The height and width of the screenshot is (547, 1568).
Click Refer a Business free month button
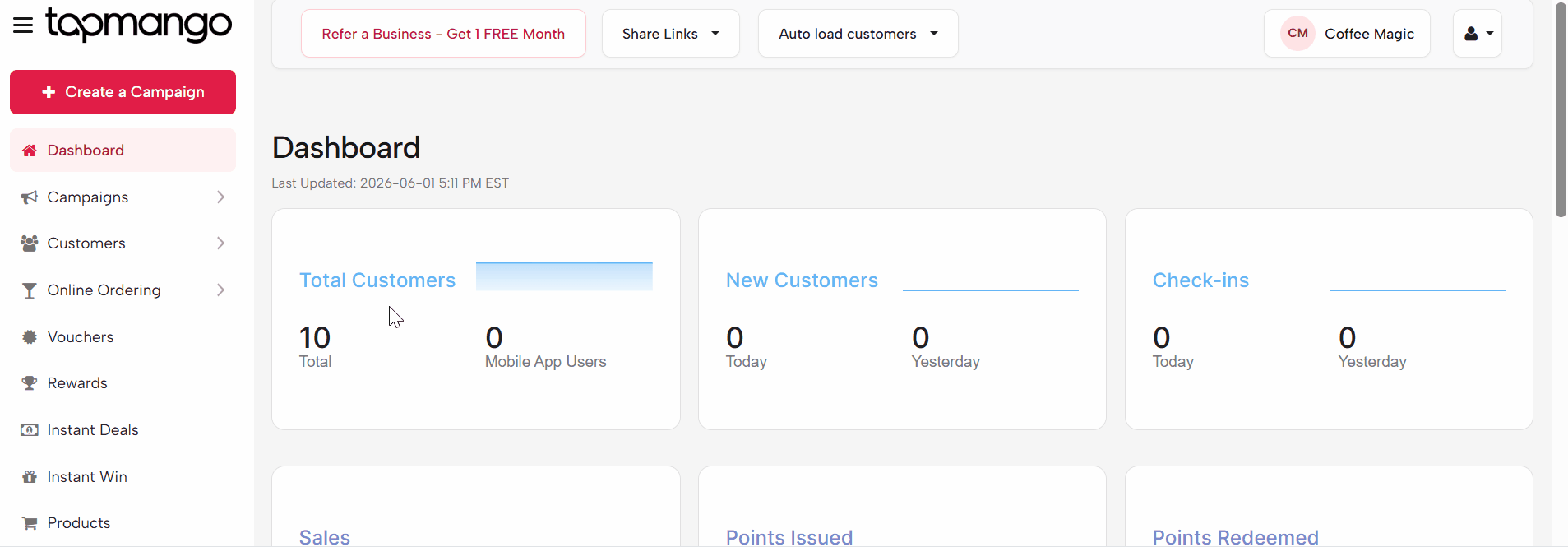(x=444, y=34)
